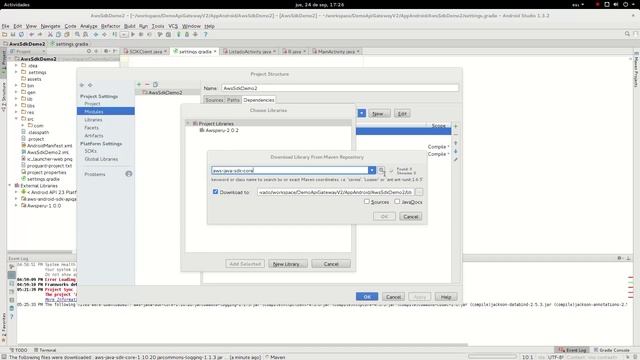Move dependency up with arrow icon
This screenshot has width=640, height=360.
(456, 143)
